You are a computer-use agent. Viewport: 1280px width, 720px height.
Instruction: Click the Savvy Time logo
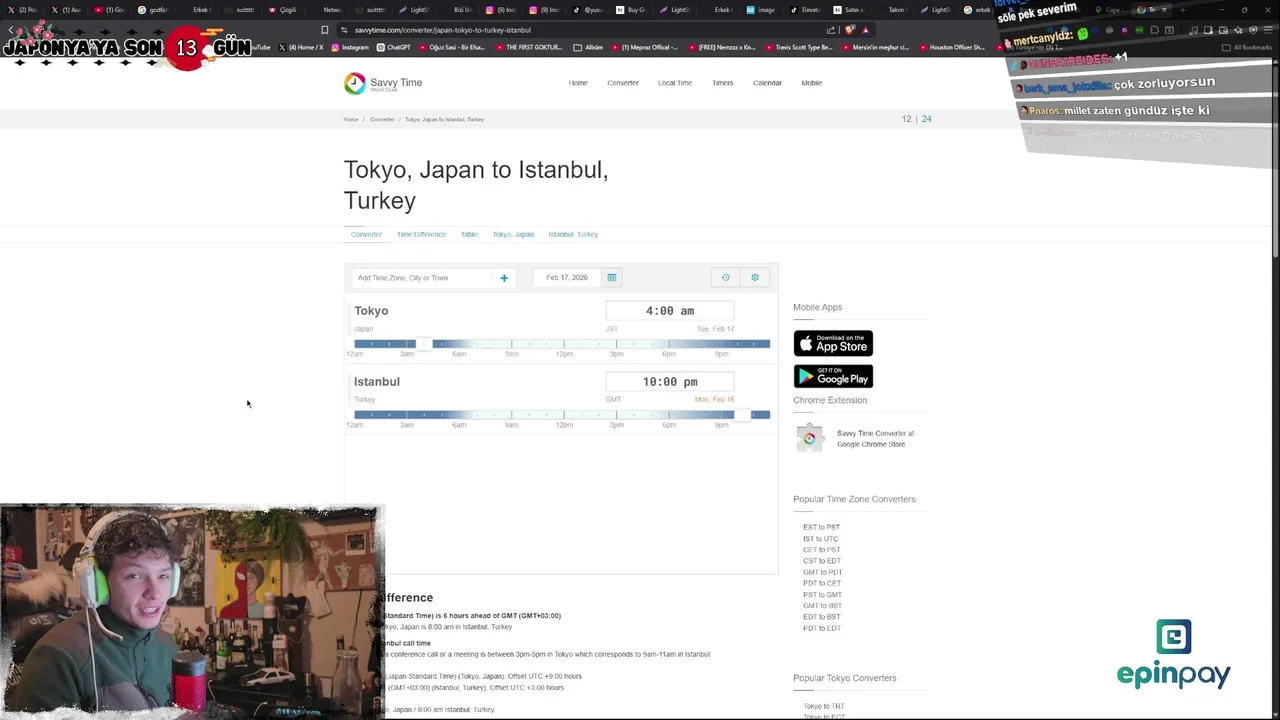pyautogui.click(x=383, y=83)
